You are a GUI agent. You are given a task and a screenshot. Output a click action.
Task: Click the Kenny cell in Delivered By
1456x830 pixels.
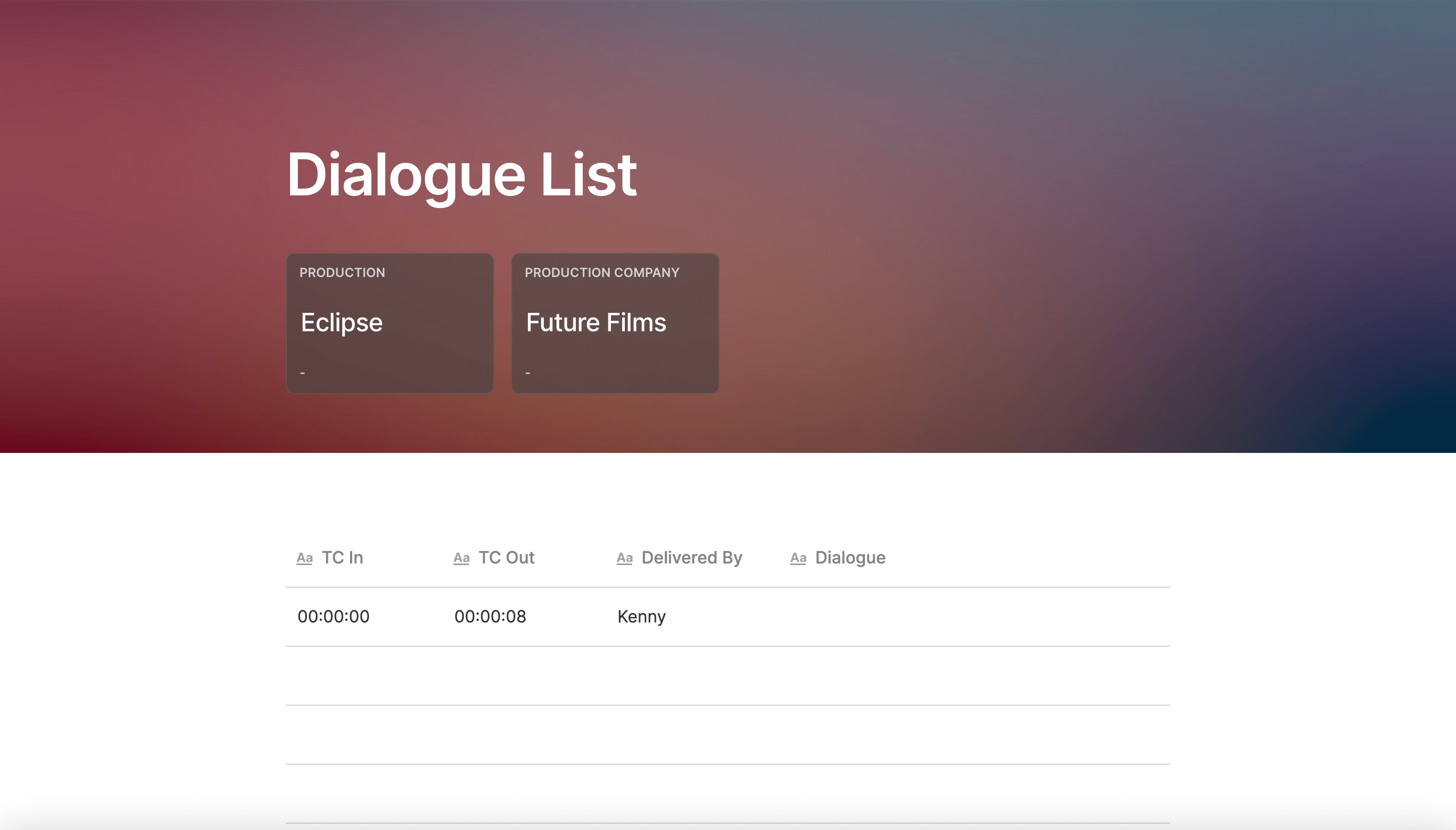pos(642,616)
